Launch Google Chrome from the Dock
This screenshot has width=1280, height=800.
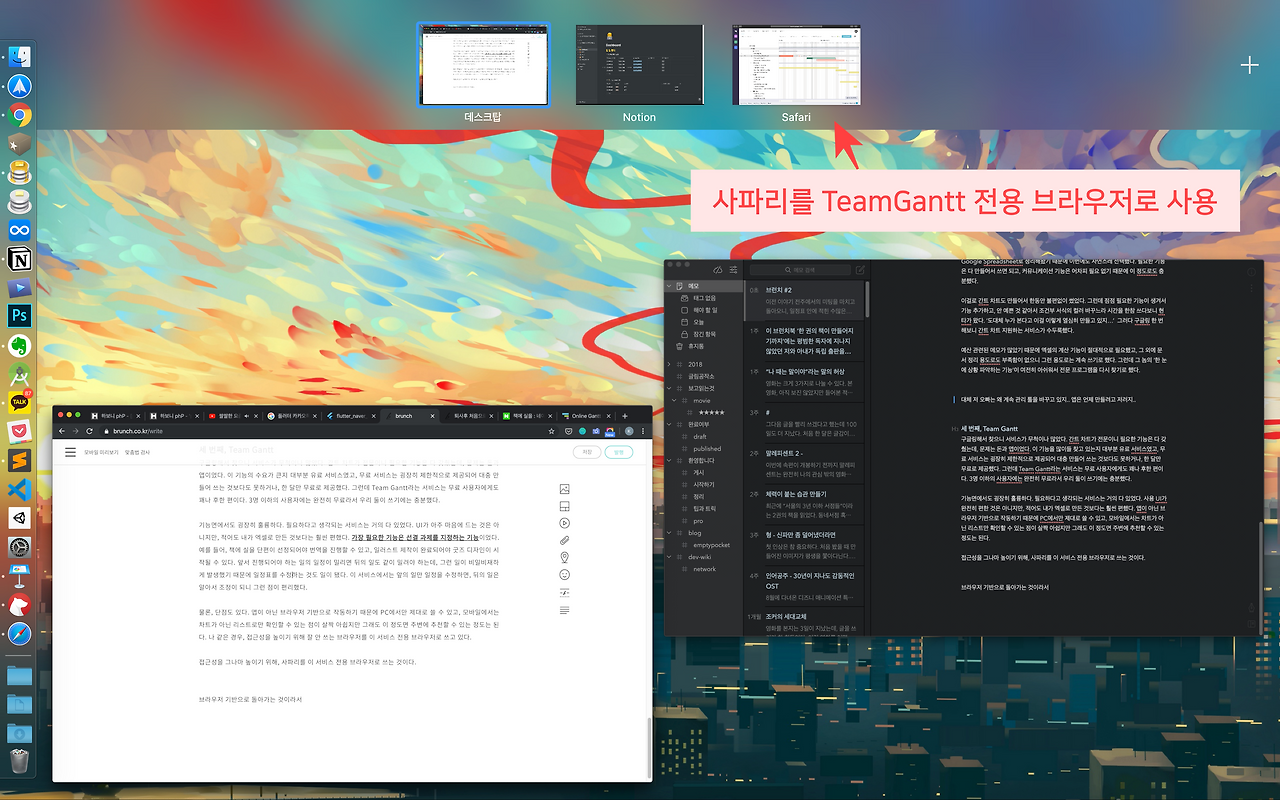tap(19, 115)
